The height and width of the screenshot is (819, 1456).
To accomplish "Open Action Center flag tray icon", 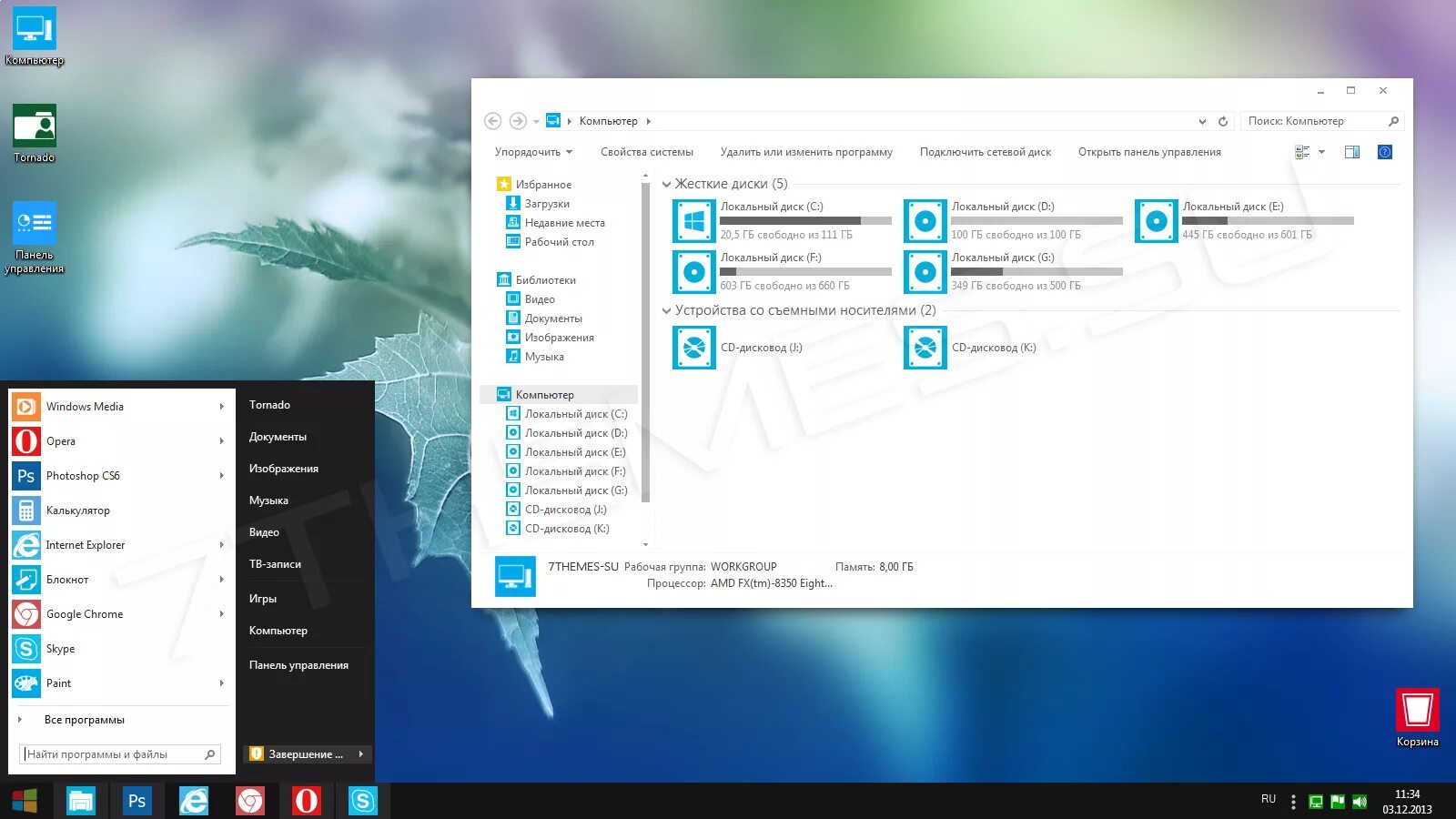I will click(x=1338, y=802).
